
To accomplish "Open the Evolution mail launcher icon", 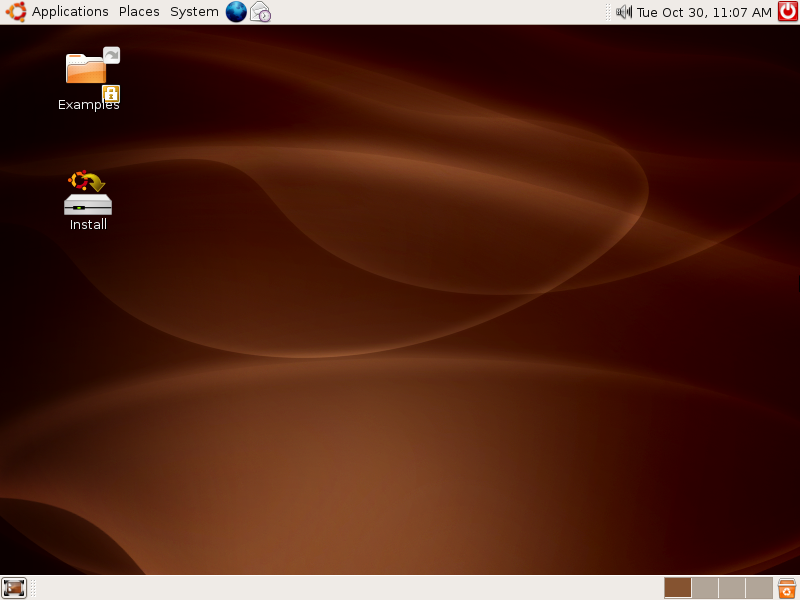I will (260, 12).
